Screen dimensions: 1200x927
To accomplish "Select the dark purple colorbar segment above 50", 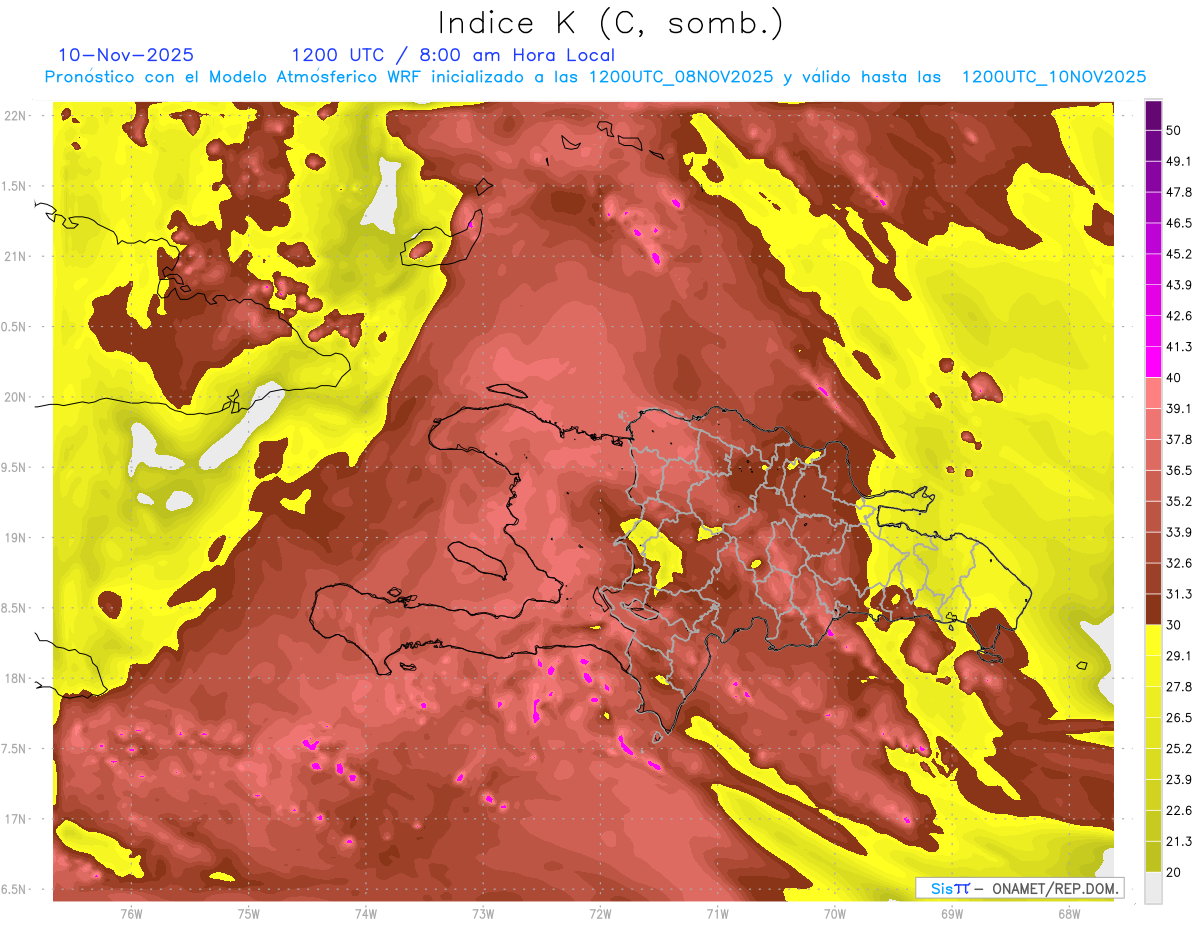I will pyautogui.click(x=1153, y=115).
